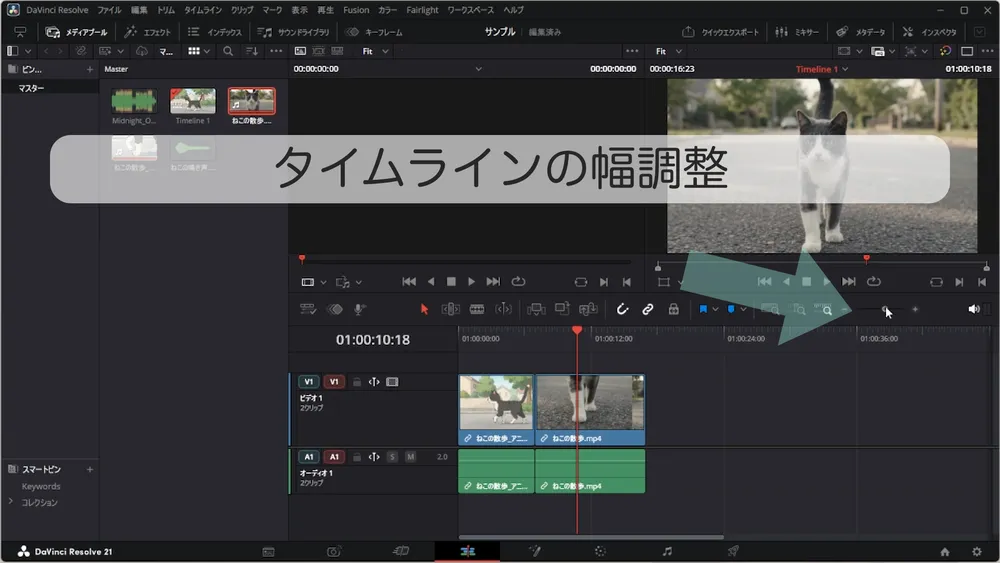Open the タイムライン menu
Screen dimensions: 1000x563
(203, 10)
